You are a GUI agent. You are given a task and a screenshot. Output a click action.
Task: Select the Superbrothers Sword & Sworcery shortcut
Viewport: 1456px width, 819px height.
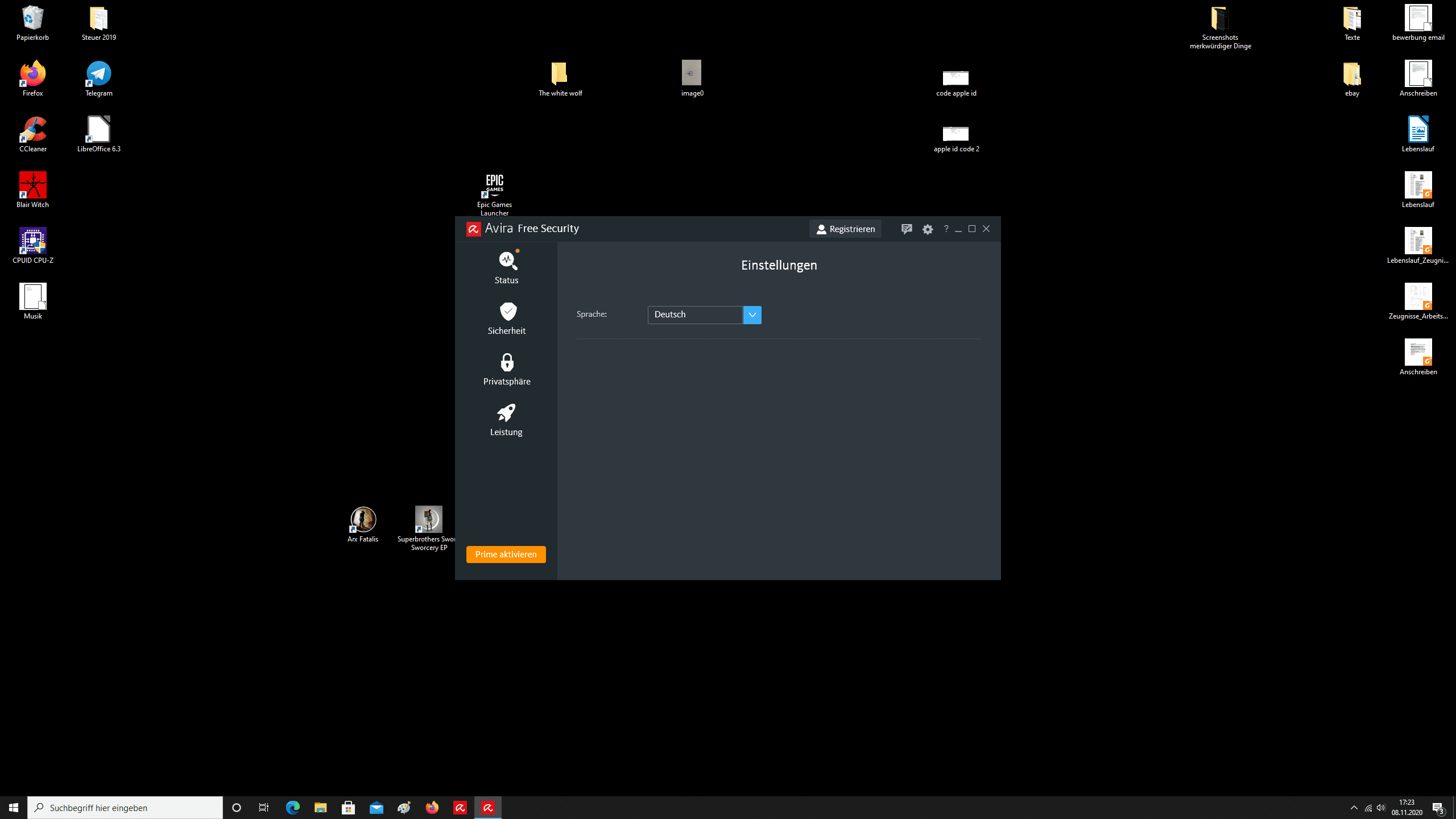(429, 529)
